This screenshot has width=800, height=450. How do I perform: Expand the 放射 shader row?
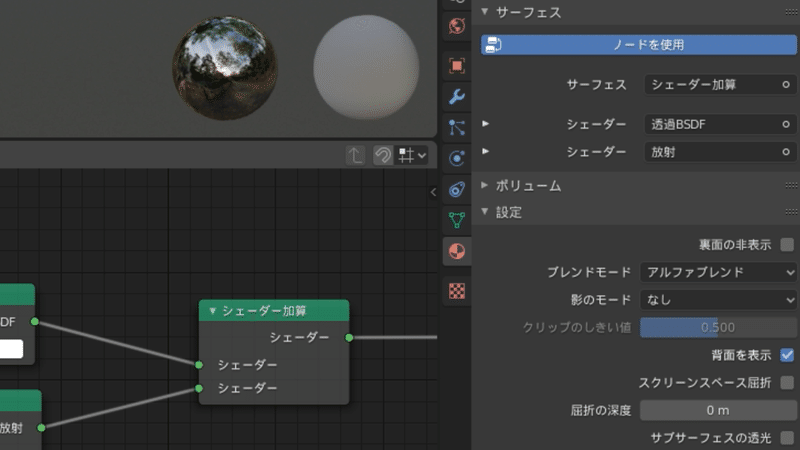click(x=485, y=151)
